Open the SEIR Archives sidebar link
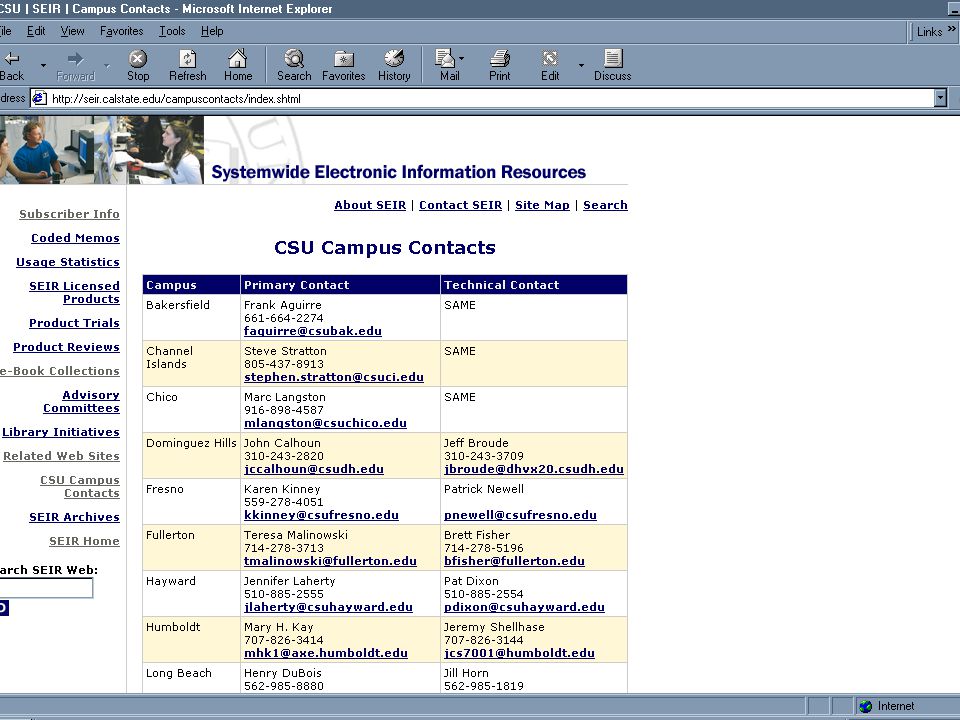The height and width of the screenshot is (720, 960). click(x=74, y=517)
